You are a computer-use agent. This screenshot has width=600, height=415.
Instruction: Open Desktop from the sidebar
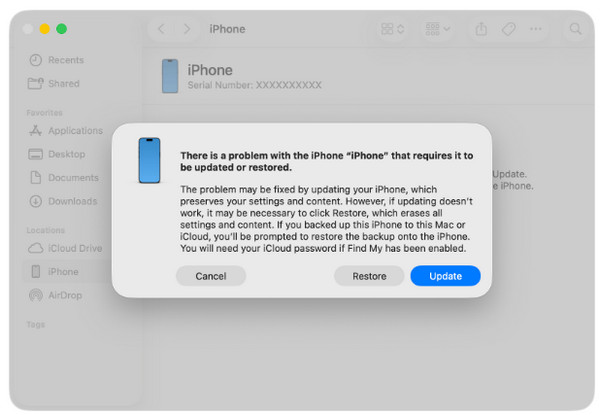click(x=57, y=154)
